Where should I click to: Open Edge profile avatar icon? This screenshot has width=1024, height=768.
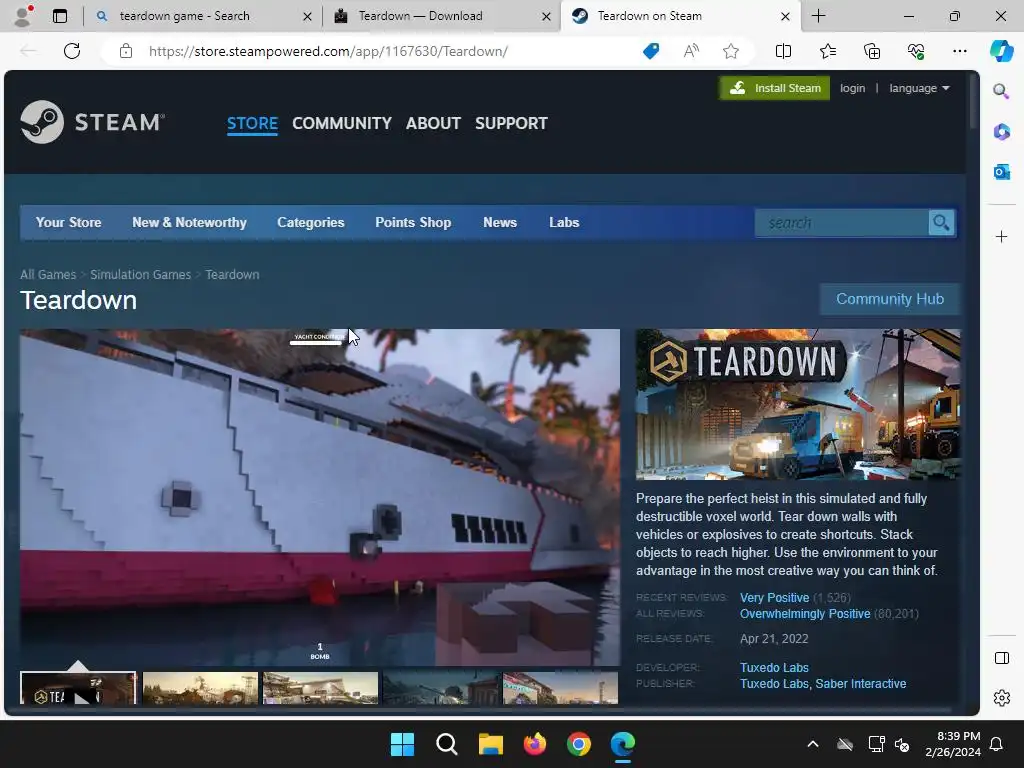tap(23, 16)
